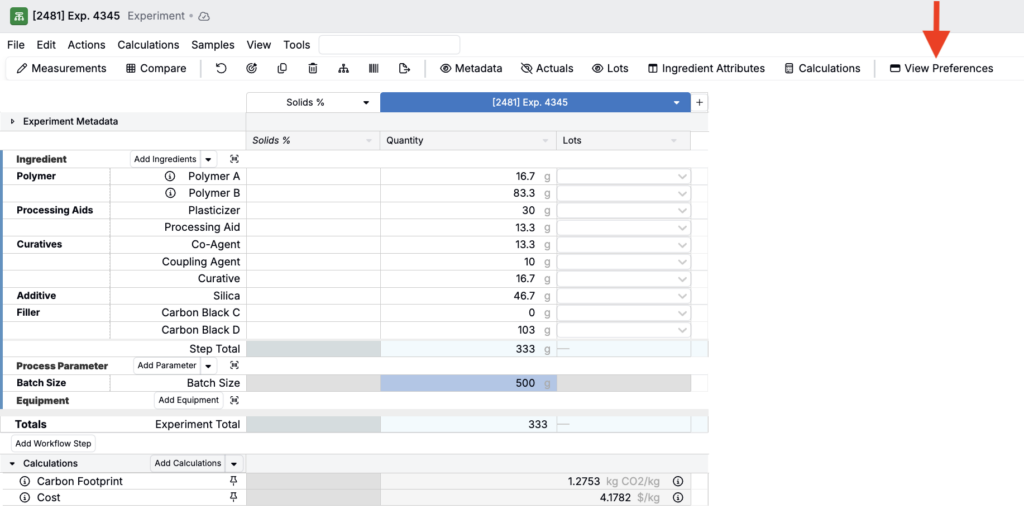1024x532 pixels.
Task: Click the copy duplicate icon in toolbar
Action: (282, 68)
